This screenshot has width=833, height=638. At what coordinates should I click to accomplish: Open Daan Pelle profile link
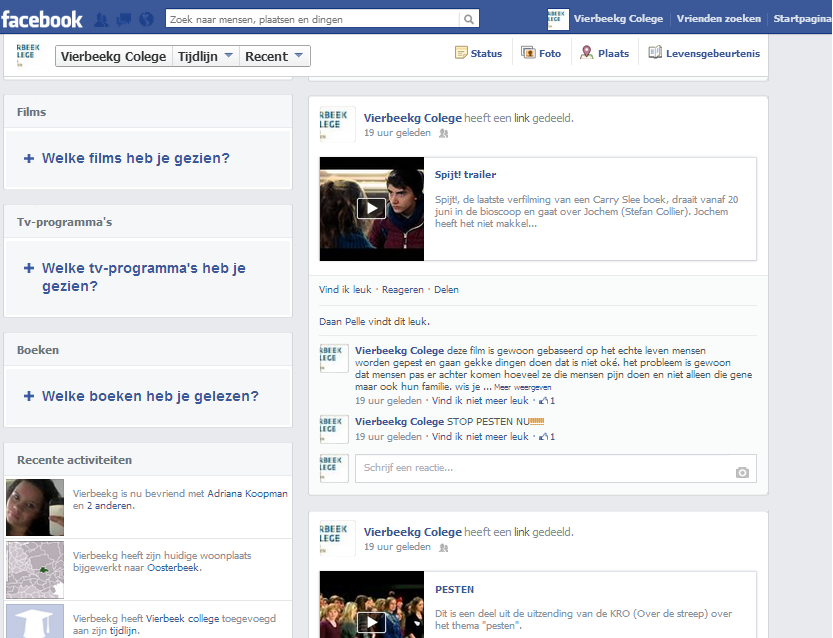(x=342, y=321)
